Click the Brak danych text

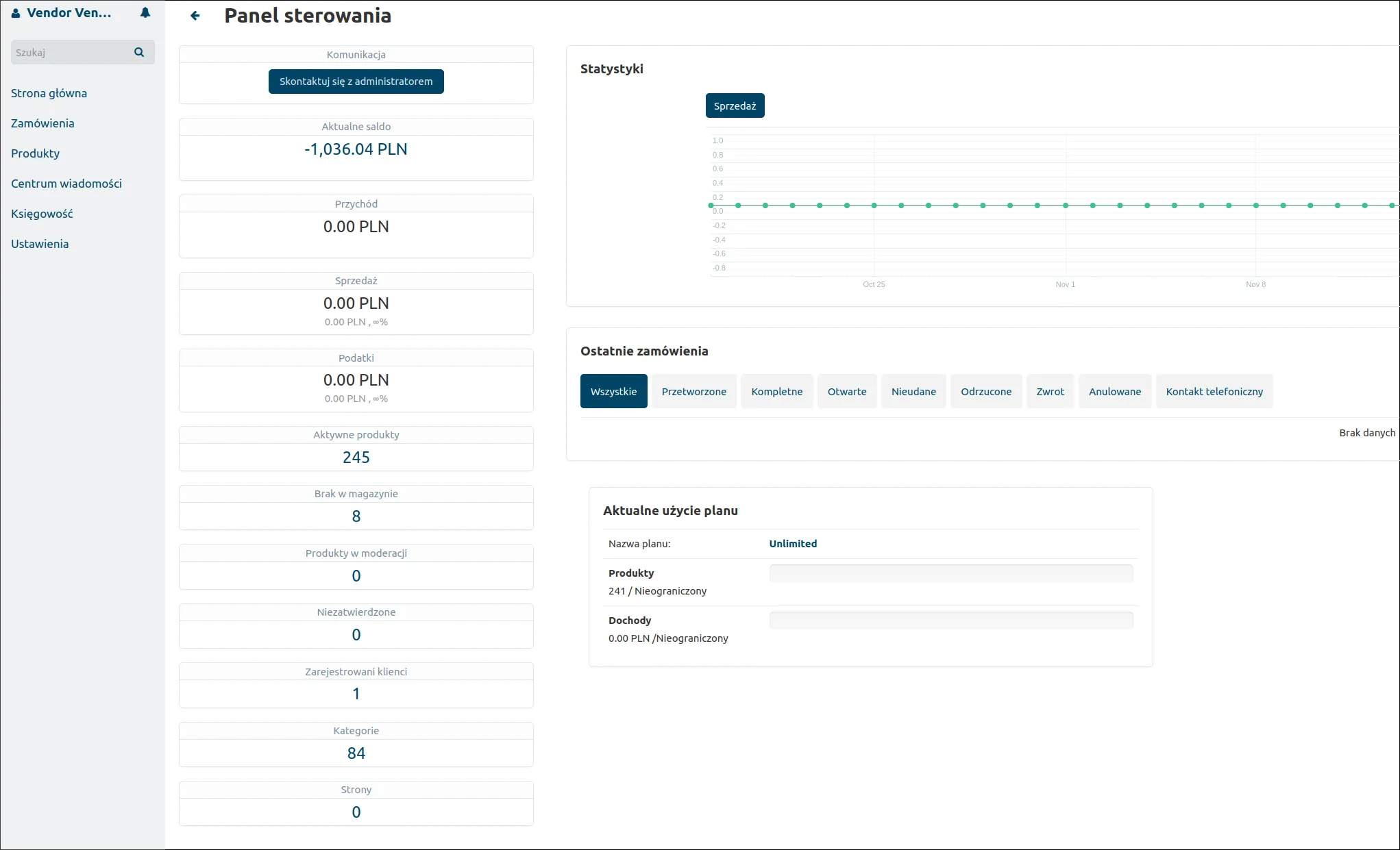point(1367,433)
